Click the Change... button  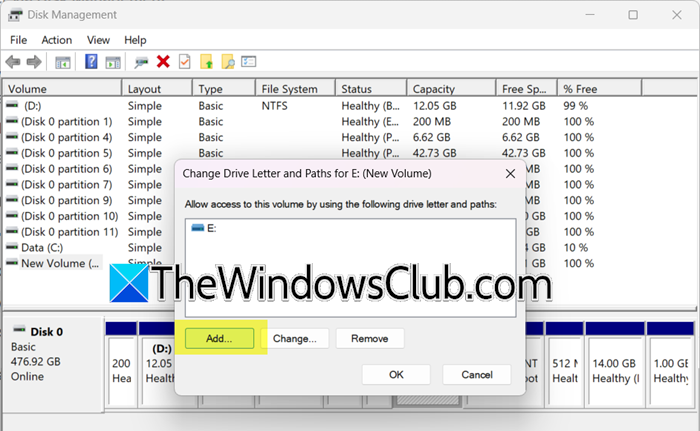295,339
